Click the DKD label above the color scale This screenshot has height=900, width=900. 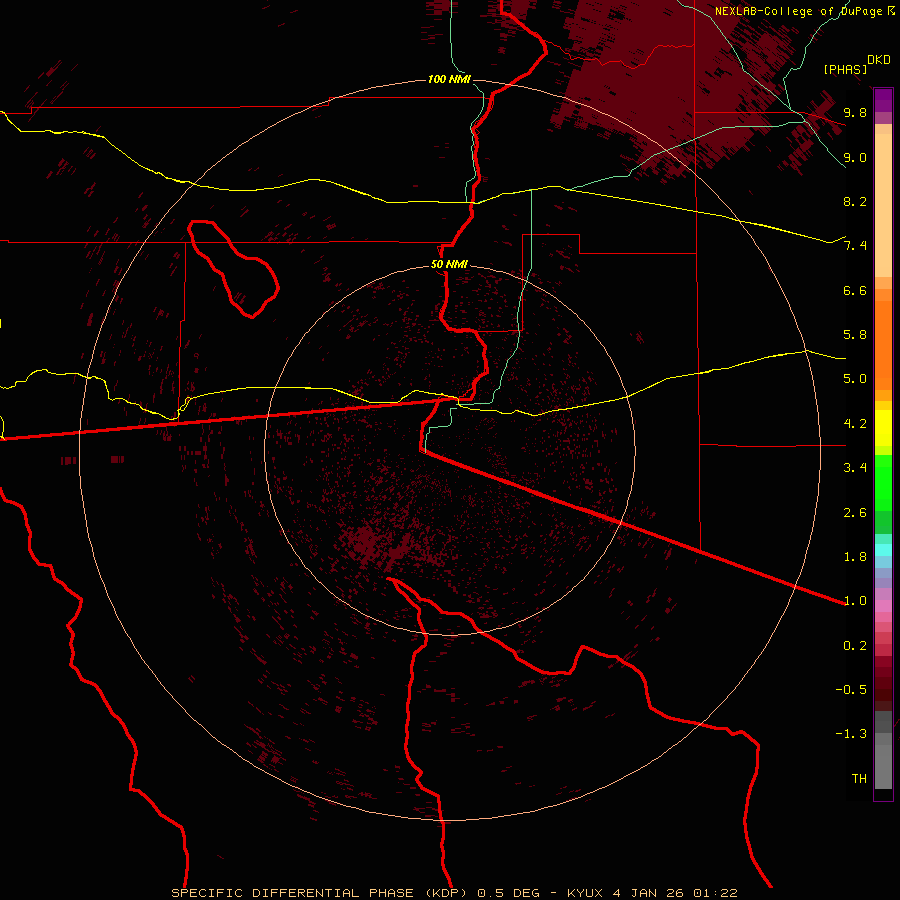coord(879,60)
